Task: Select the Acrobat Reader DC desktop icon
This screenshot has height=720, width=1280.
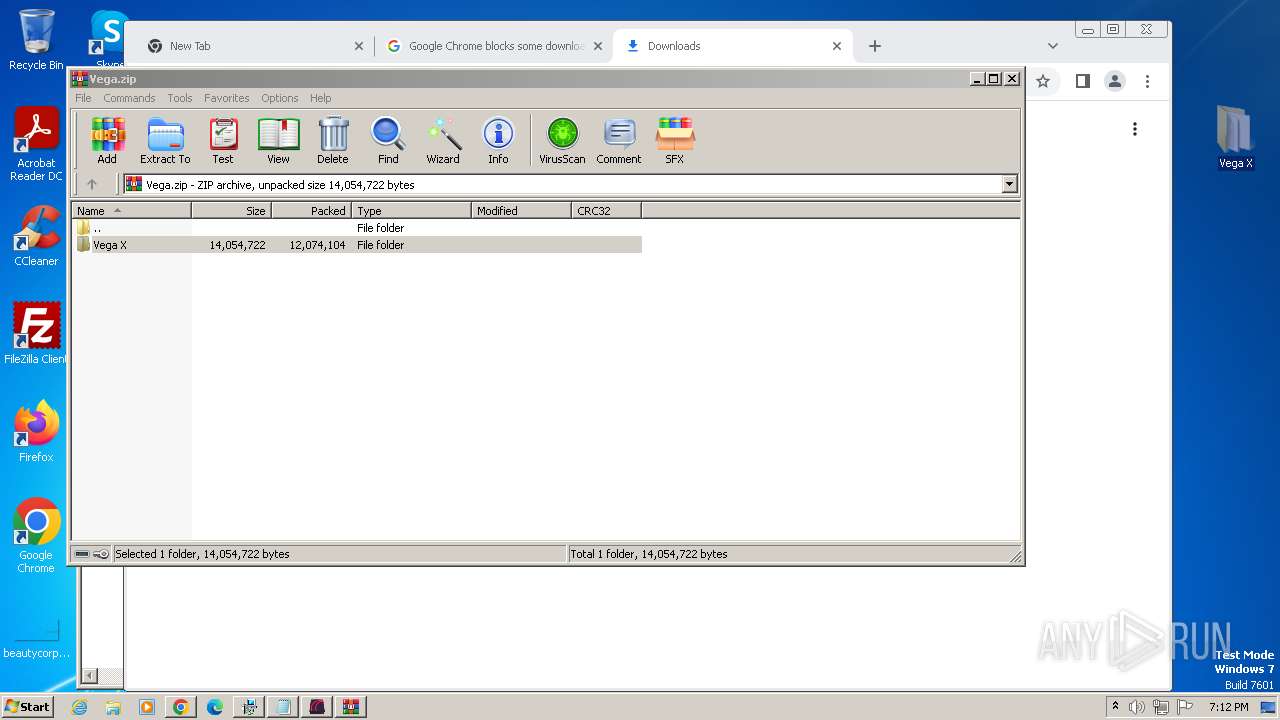Action: tap(36, 145)
